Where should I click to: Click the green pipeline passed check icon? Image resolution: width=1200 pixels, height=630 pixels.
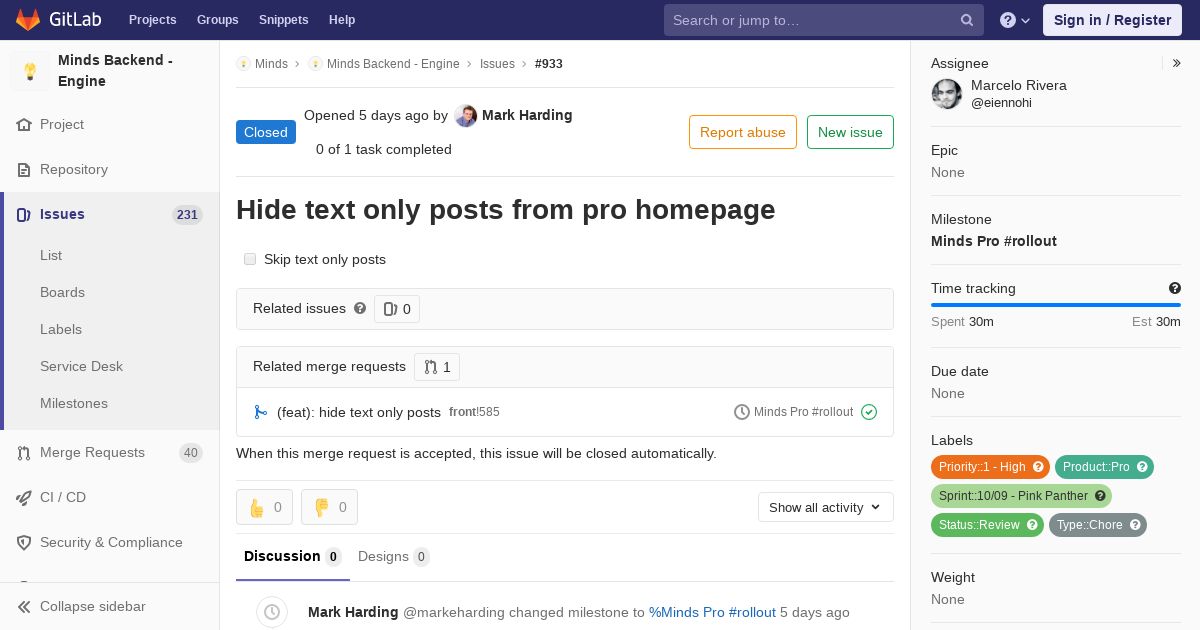coord(869,412)
